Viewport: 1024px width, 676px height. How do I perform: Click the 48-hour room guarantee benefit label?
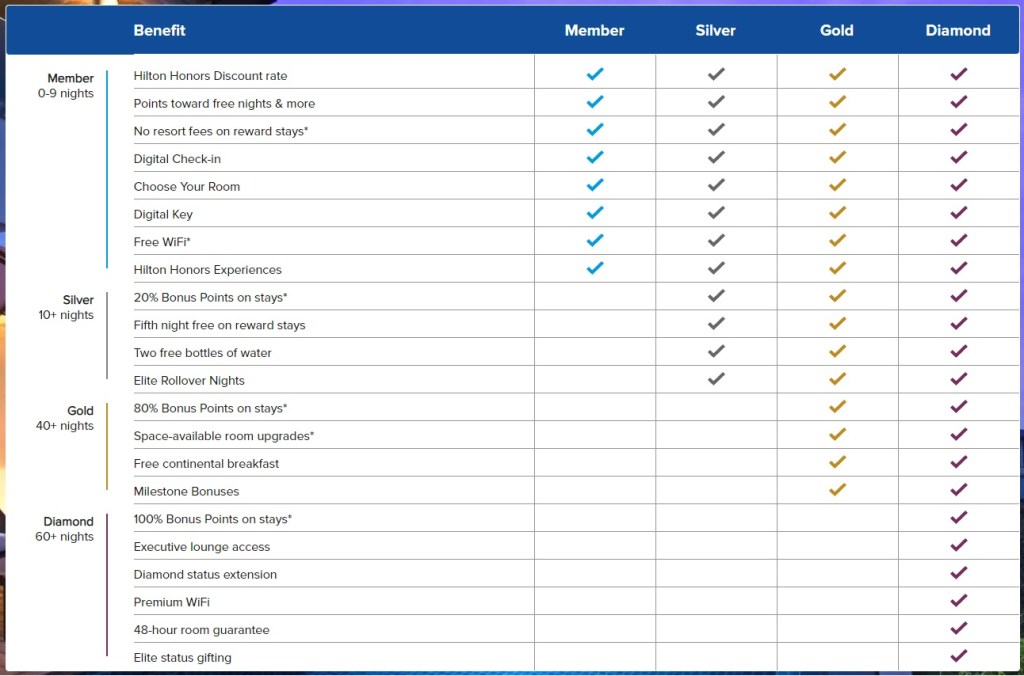201,630
